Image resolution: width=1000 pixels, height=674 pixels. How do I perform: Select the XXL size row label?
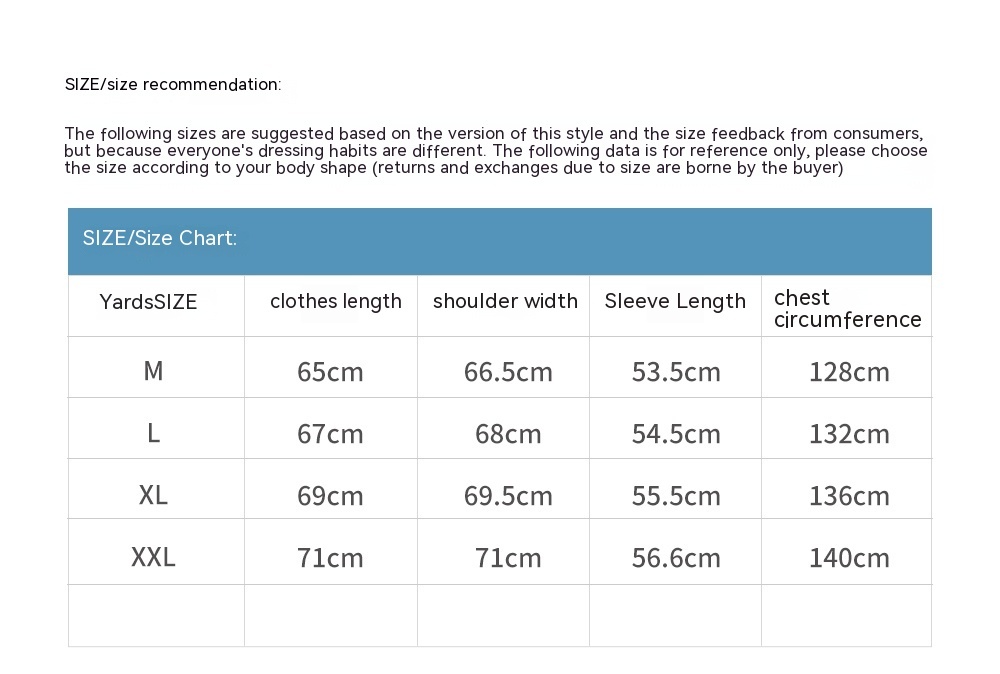click(153, 557)
